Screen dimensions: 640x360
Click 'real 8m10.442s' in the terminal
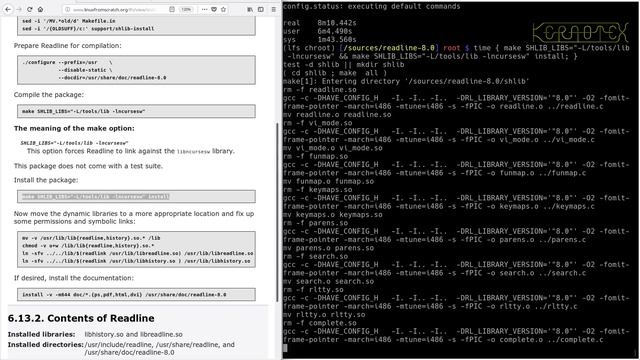click(x=320, y=23)
